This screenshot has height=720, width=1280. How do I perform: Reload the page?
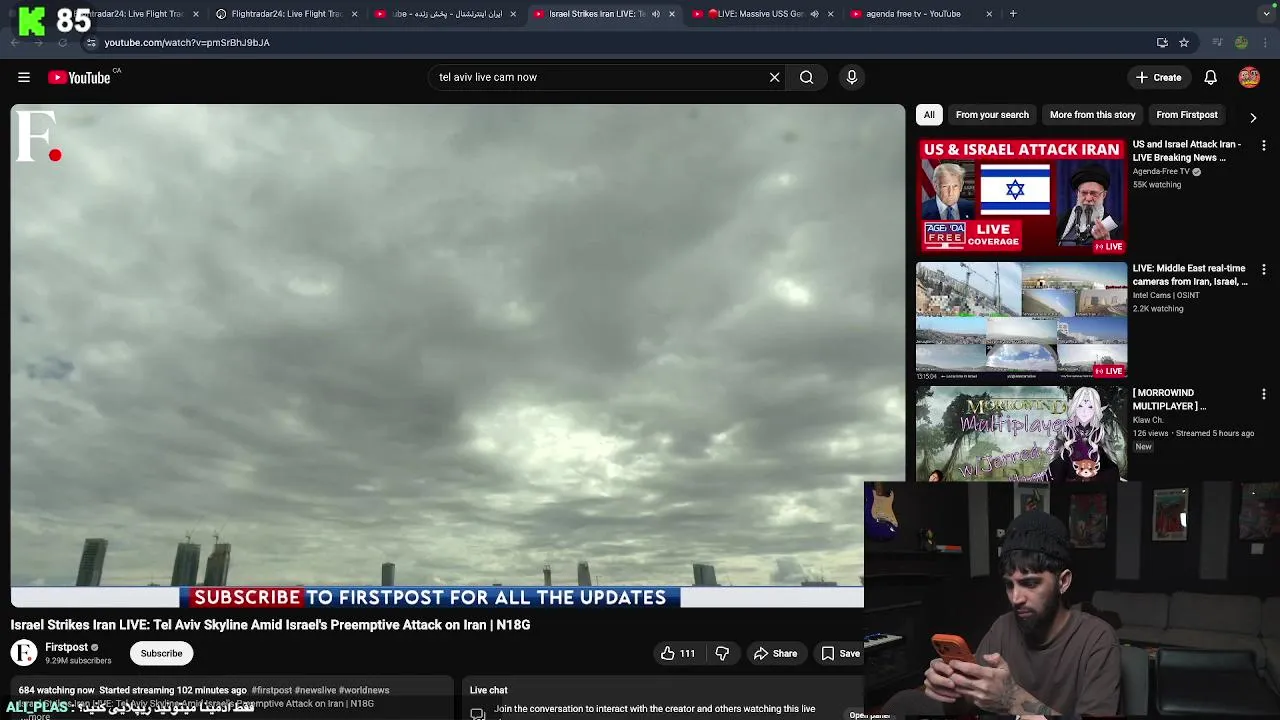click(62, 42)
